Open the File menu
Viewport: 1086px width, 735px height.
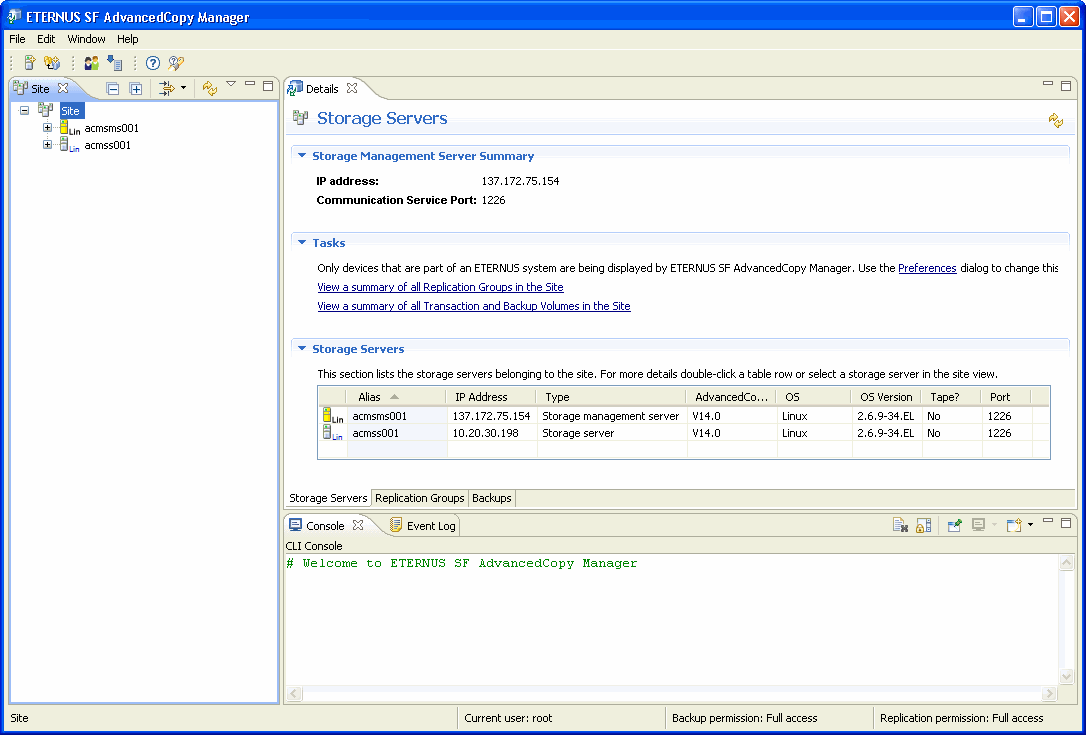coord(17,39)
